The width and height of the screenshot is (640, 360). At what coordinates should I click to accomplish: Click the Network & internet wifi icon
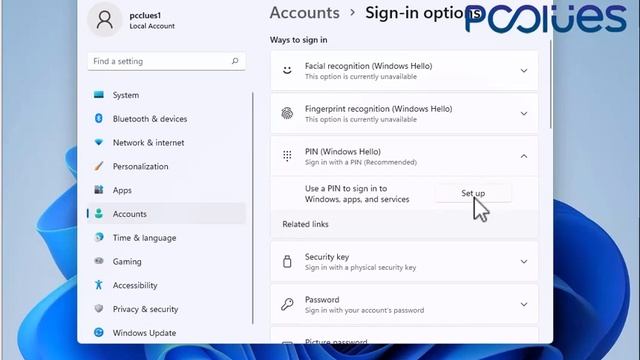(x=99, y=142)
